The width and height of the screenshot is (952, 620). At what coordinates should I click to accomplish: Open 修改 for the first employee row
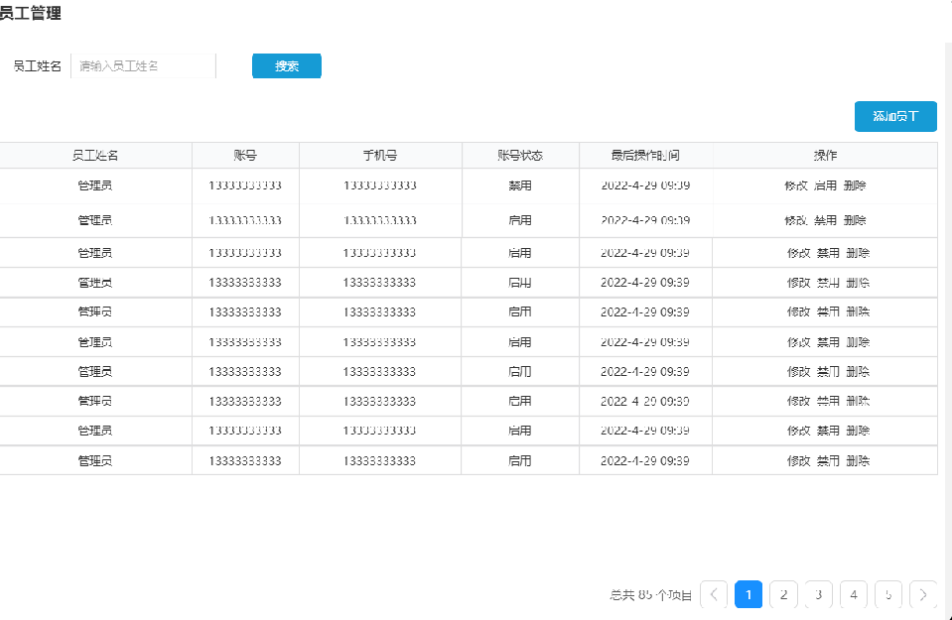[797, 185]
